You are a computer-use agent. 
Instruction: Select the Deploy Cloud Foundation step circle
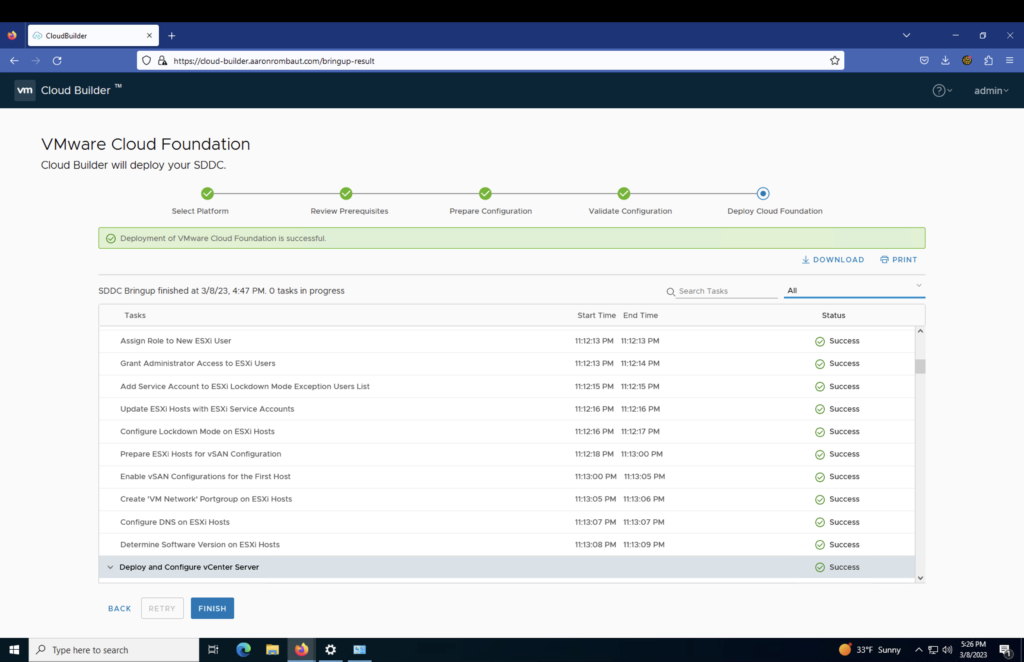(x=763, y=193)
